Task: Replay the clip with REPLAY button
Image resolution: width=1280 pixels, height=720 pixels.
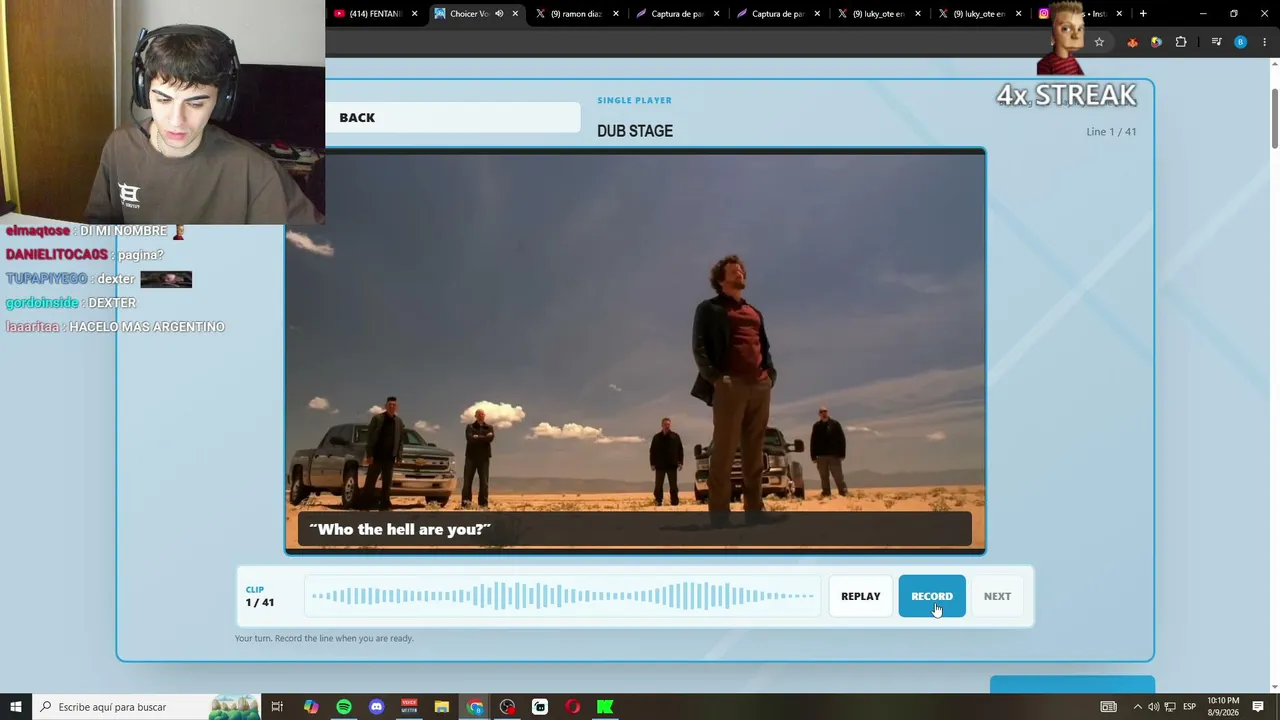Action: [x=861, y=596]
